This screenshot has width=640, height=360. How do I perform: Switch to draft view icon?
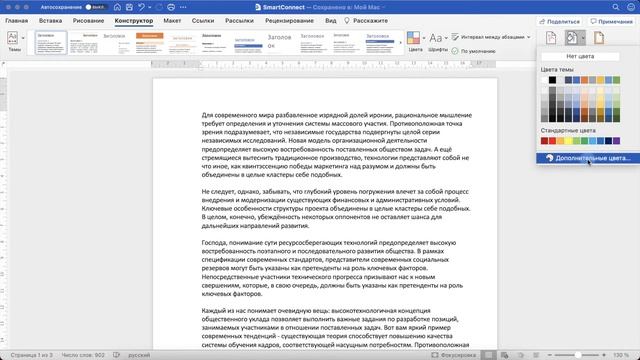(536, 355)
